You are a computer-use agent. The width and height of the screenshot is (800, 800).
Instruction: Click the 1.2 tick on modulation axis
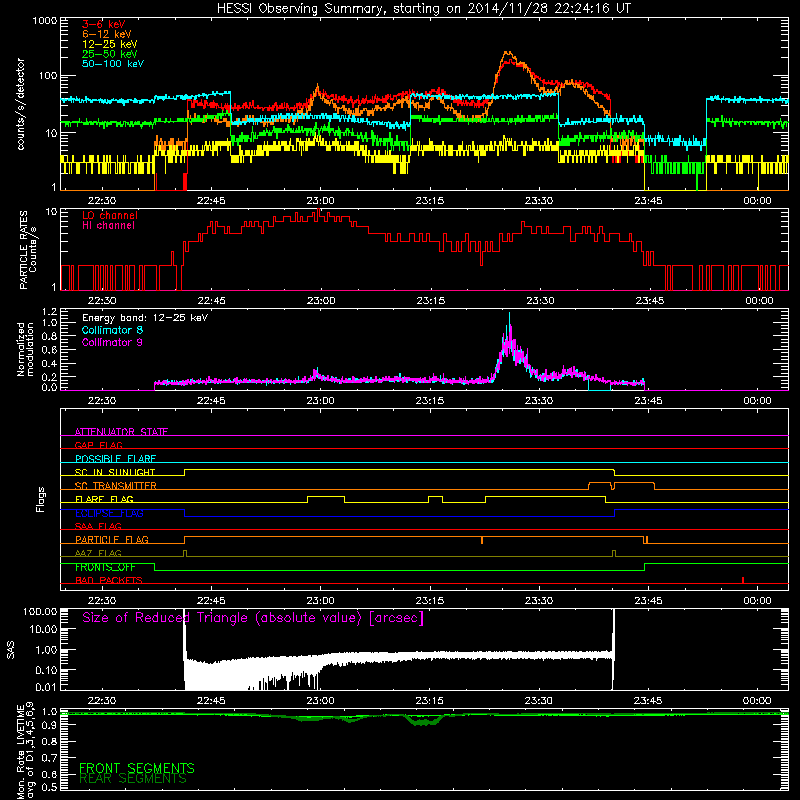pos(49,311)
